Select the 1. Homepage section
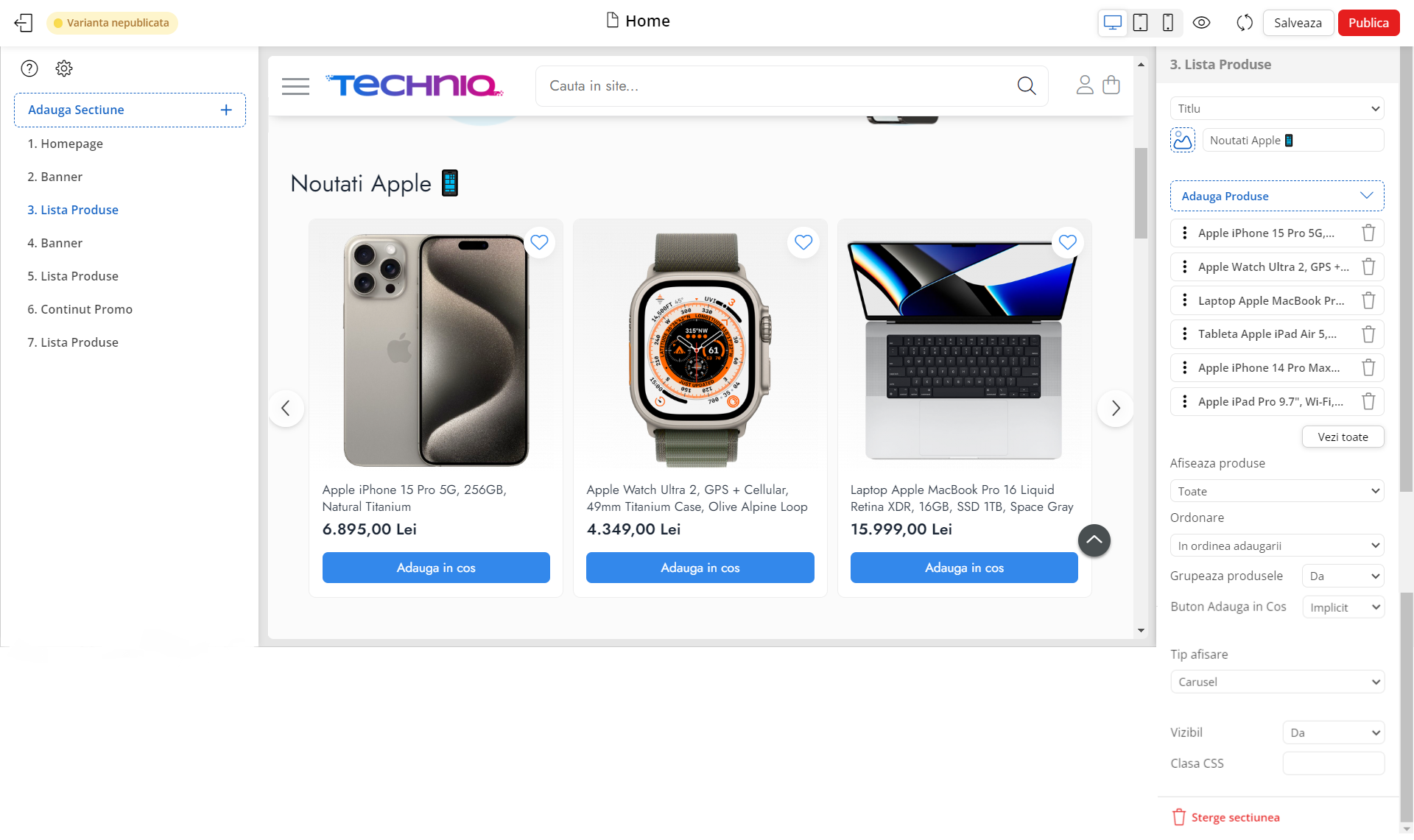 pos(66,144)
